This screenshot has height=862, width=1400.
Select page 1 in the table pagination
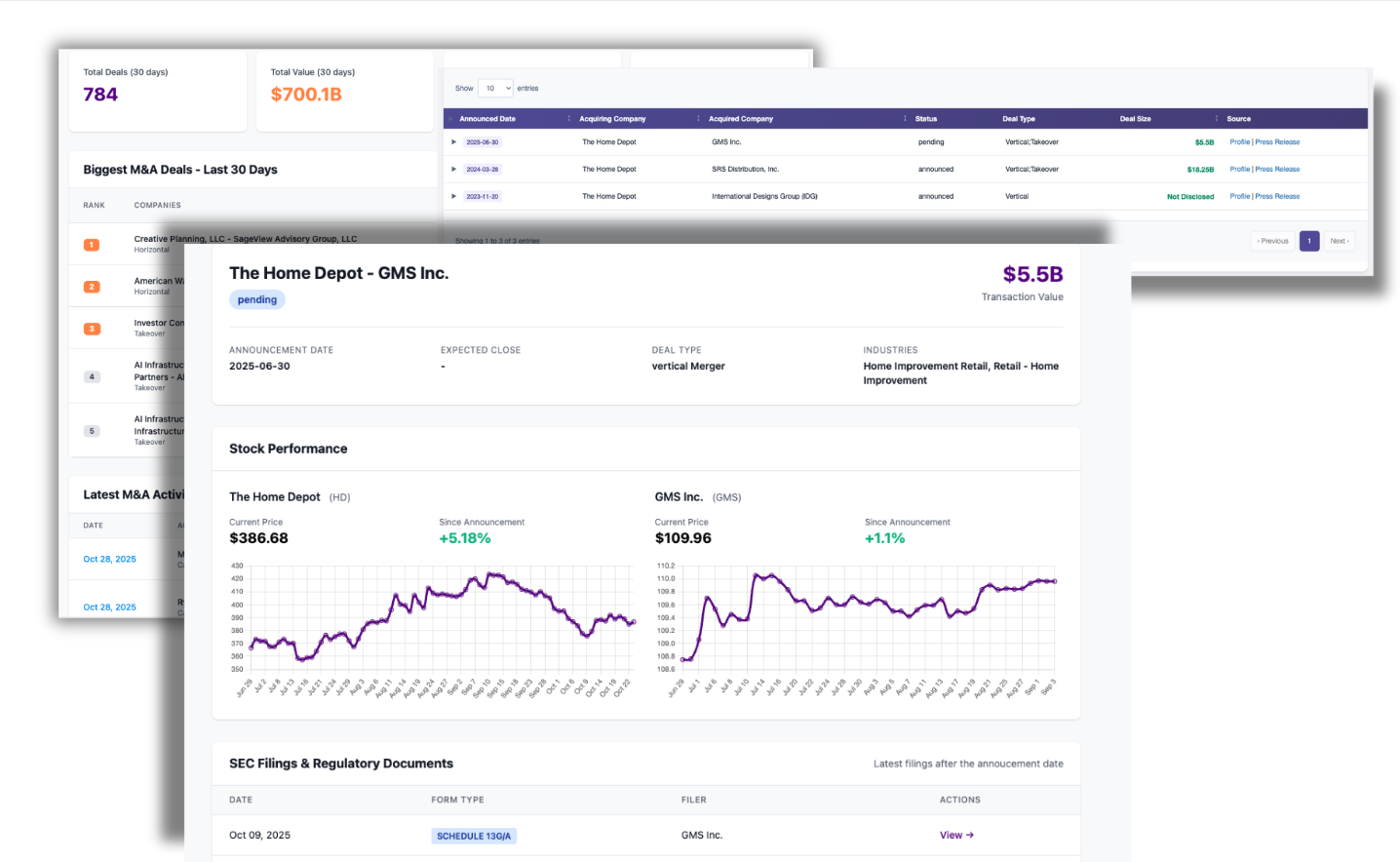(x=1309, y=240)
